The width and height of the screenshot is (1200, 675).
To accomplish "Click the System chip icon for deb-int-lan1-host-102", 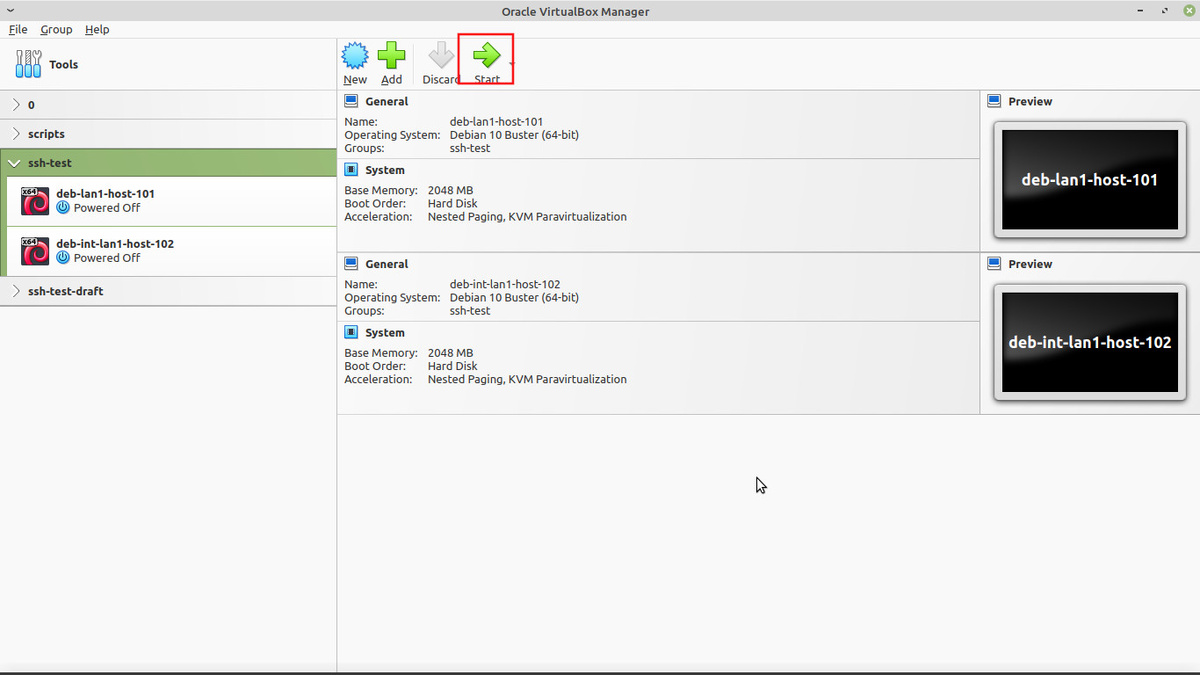I will click(351, 333).
